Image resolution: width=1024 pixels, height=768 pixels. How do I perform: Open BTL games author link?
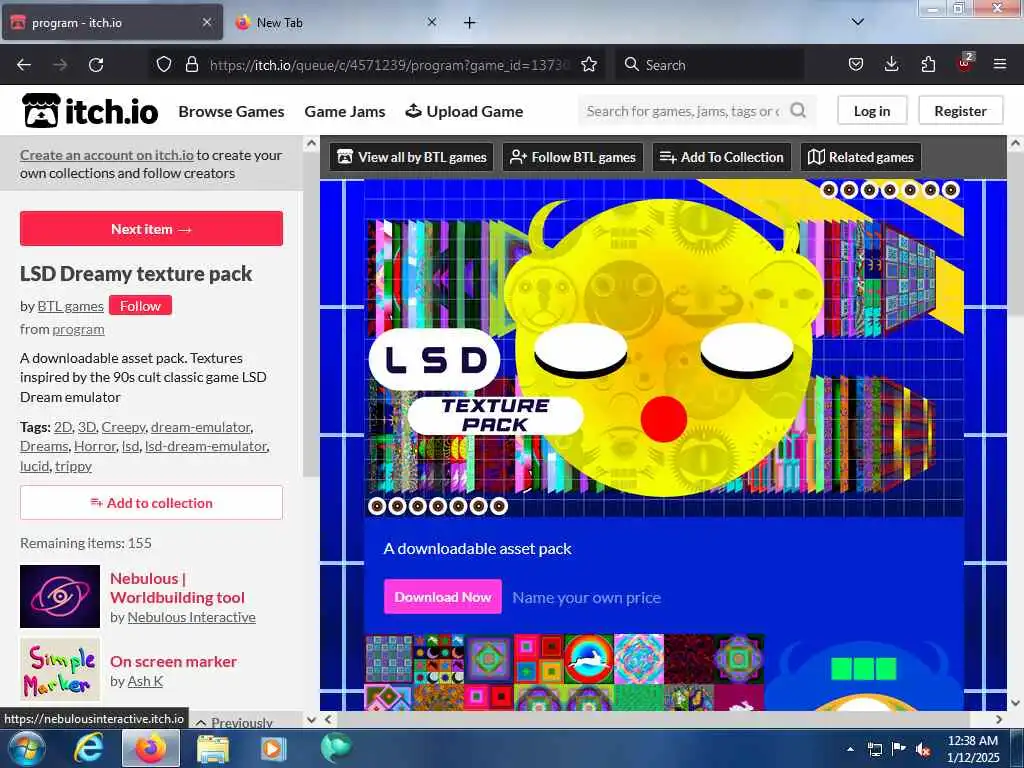(x=71, y=306)
